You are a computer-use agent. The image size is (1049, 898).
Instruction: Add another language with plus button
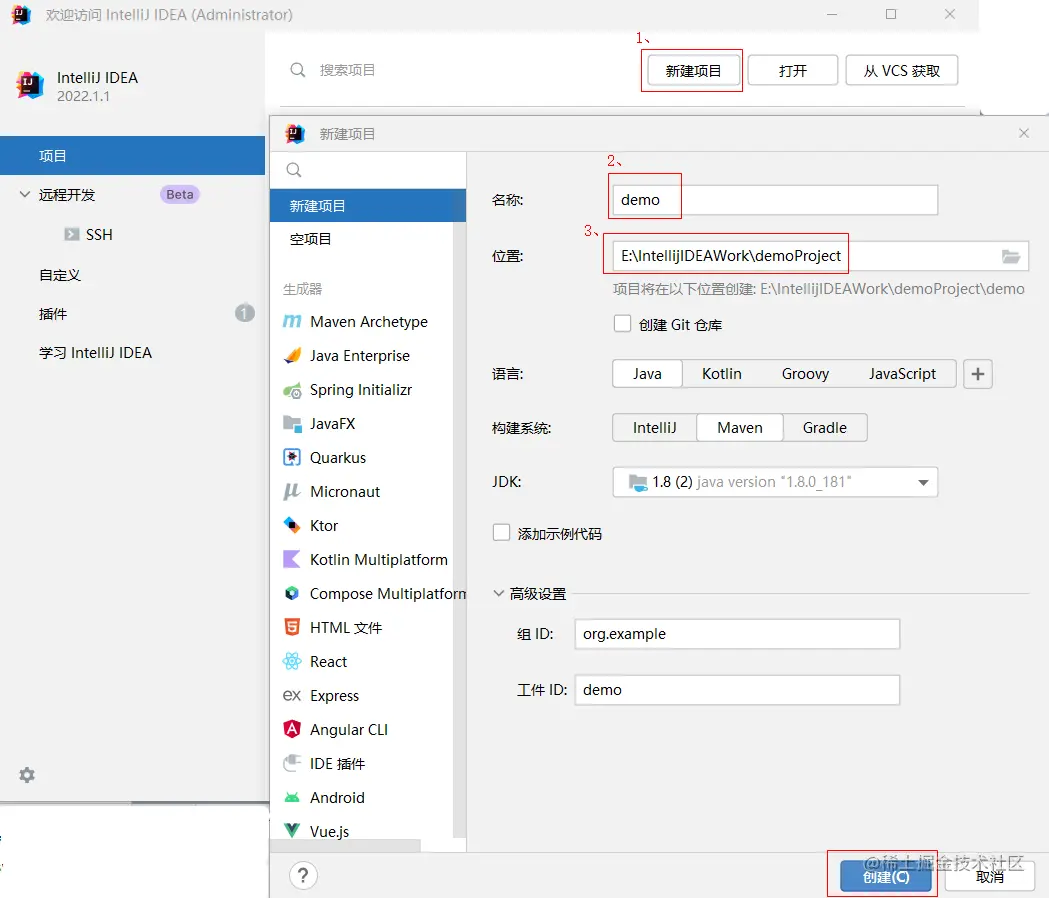[977, 374]
